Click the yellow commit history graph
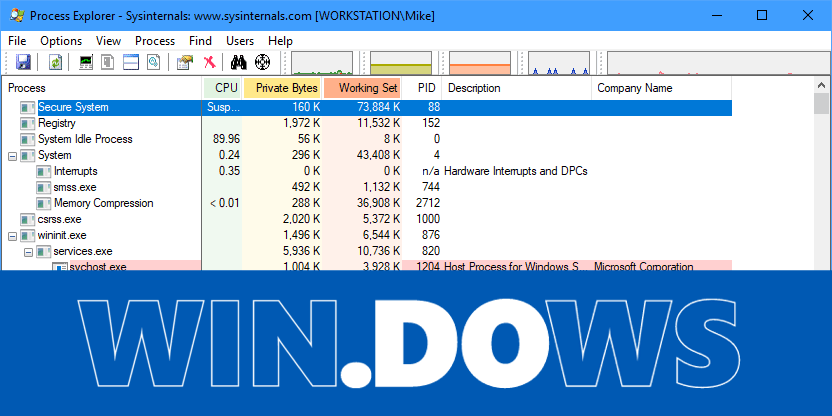The width and height of the screenshot is (832, 416). click(x=401, y=63)
